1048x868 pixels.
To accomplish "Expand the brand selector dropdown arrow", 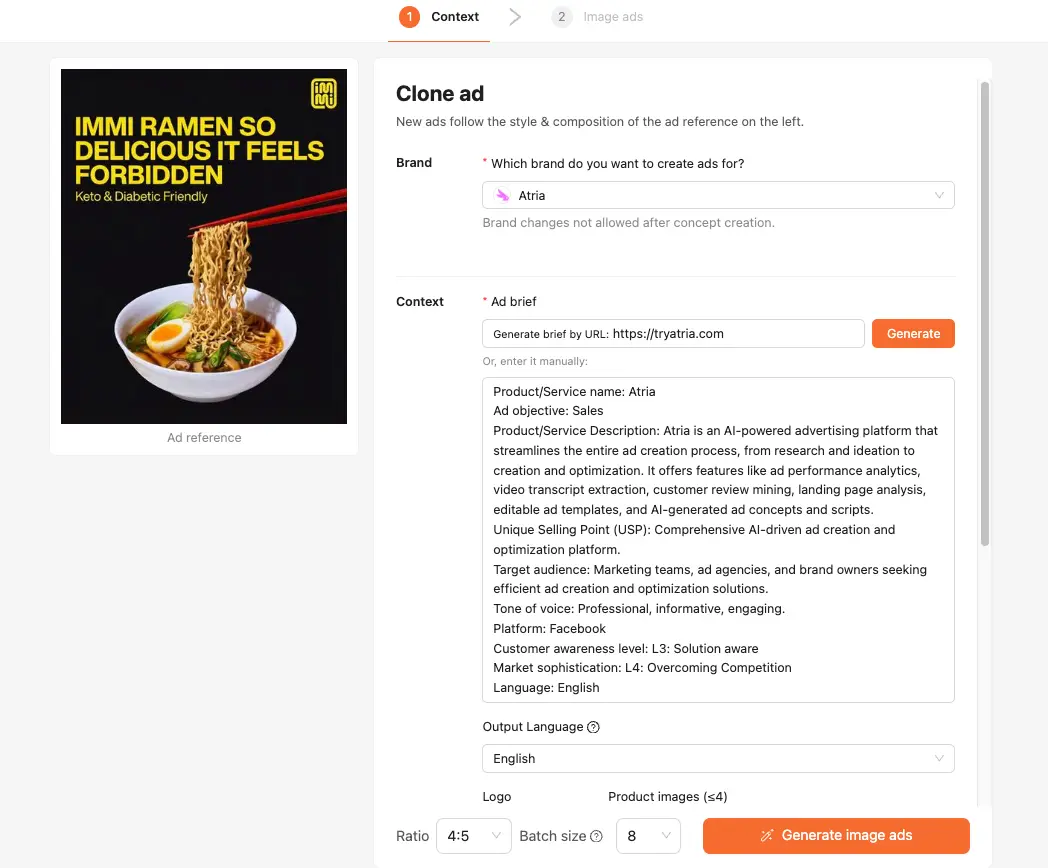I will pos(939,196).
